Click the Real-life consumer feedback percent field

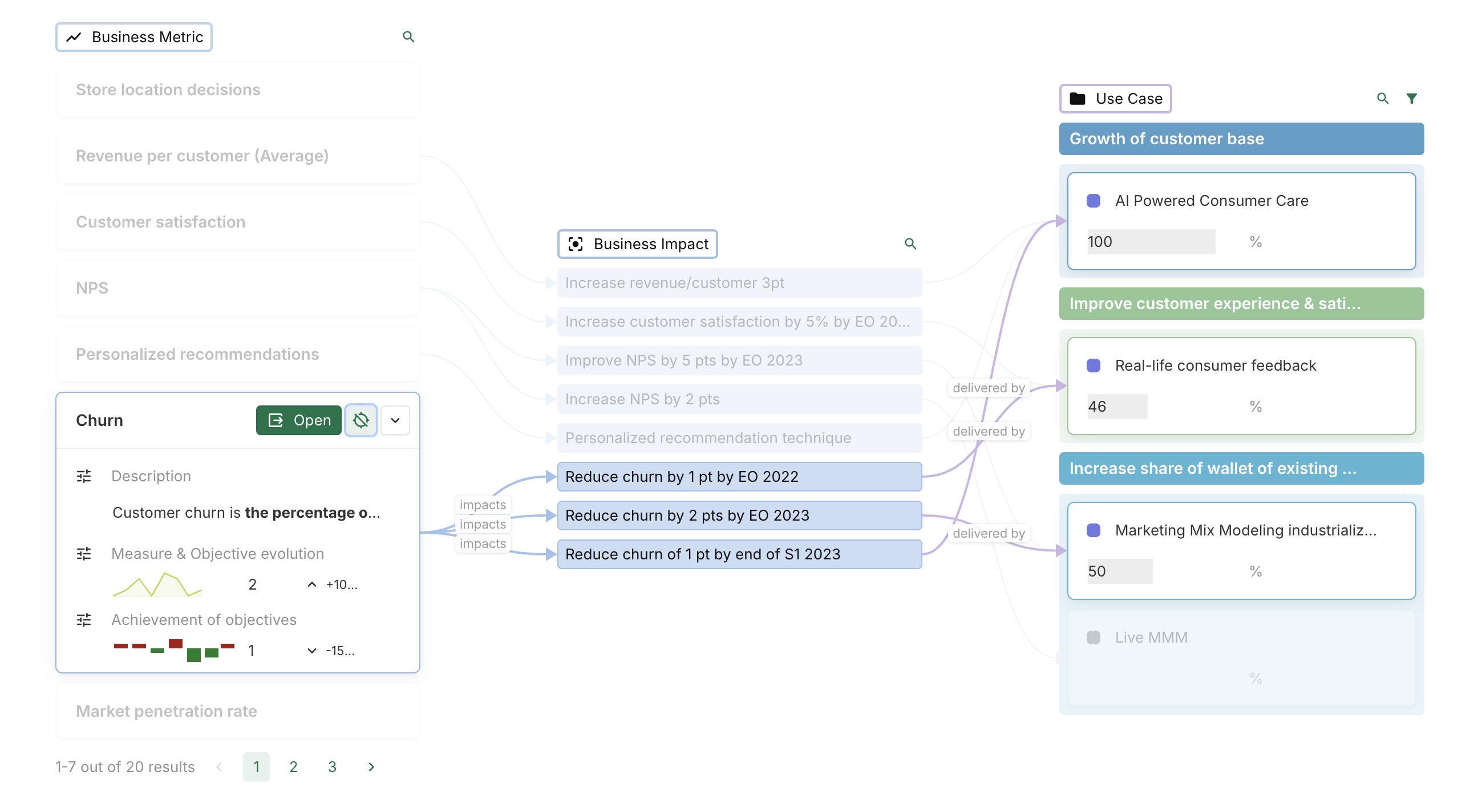(x=1117, y=407)
